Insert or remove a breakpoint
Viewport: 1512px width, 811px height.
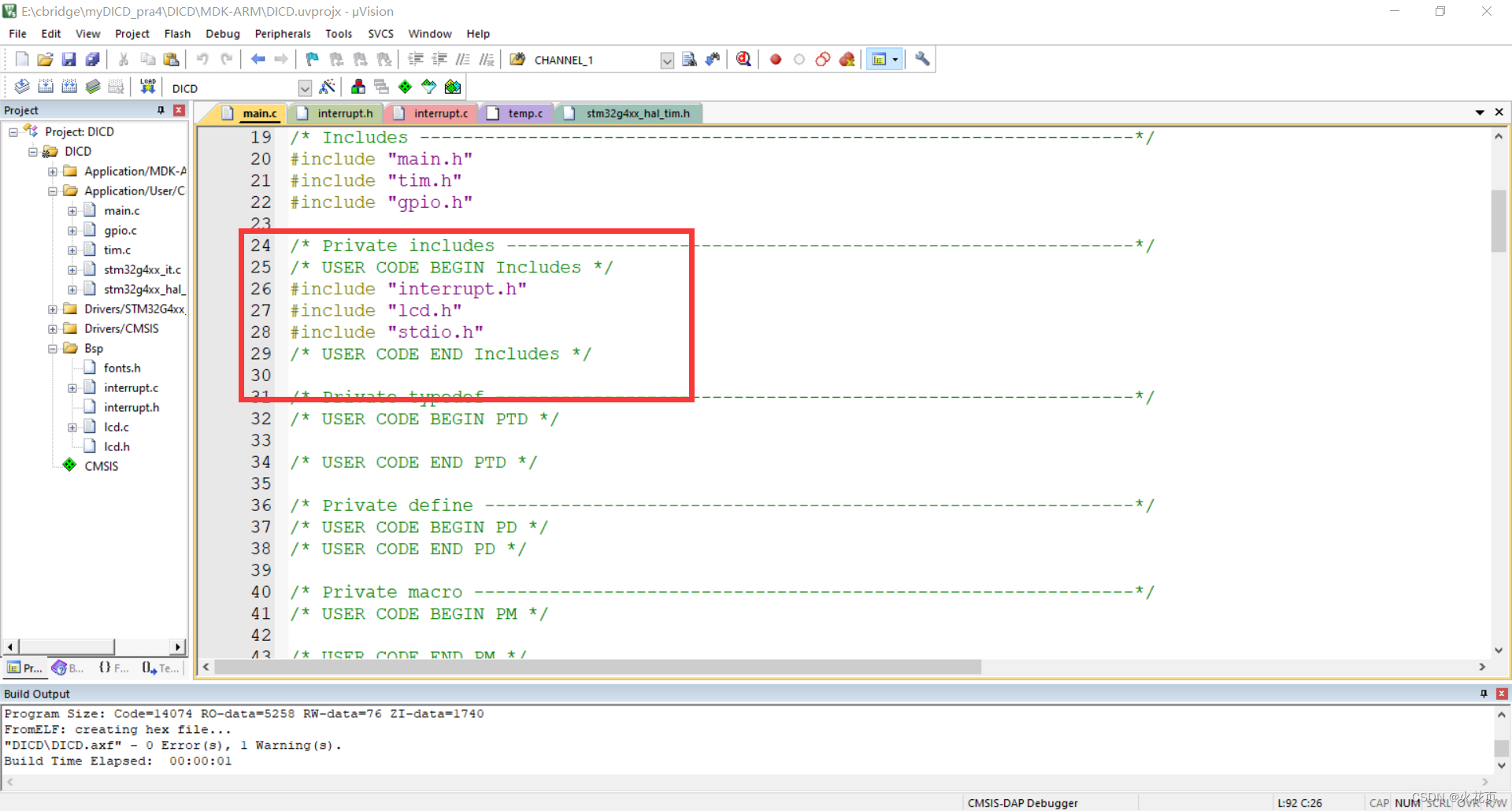[775, 59]
